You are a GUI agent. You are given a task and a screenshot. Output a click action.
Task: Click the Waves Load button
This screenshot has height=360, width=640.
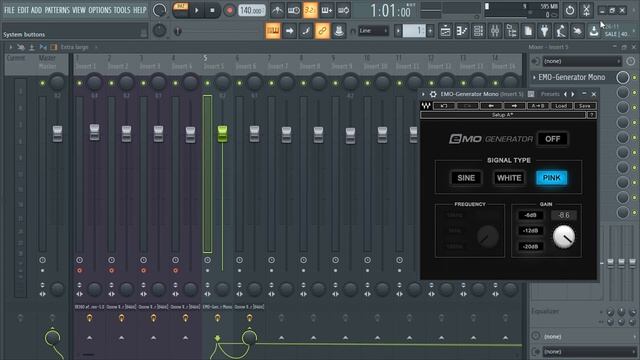(561, 106)
